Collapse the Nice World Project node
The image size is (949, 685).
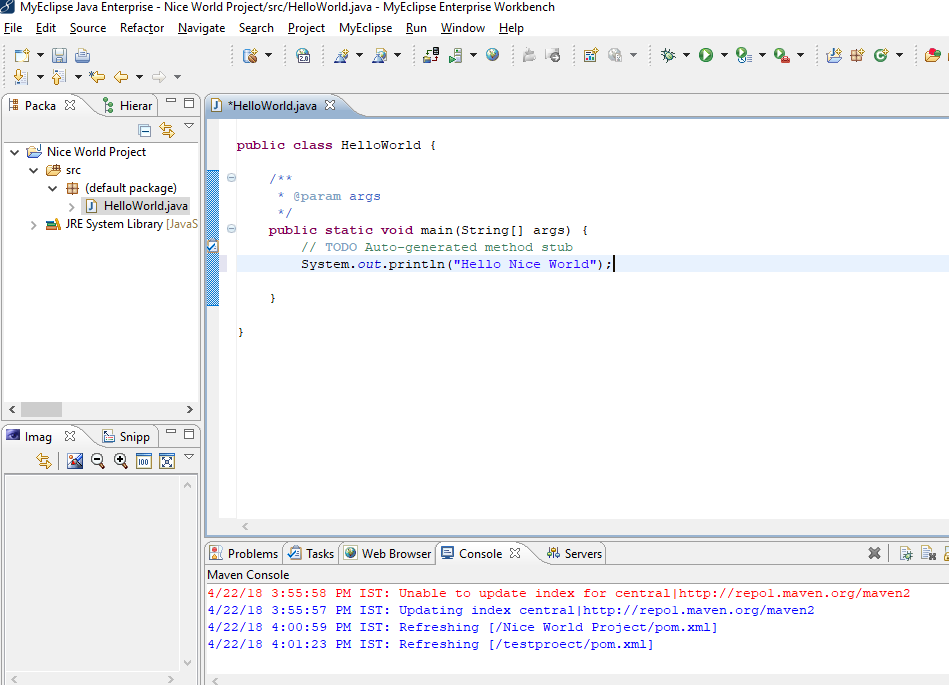(15, 152)
